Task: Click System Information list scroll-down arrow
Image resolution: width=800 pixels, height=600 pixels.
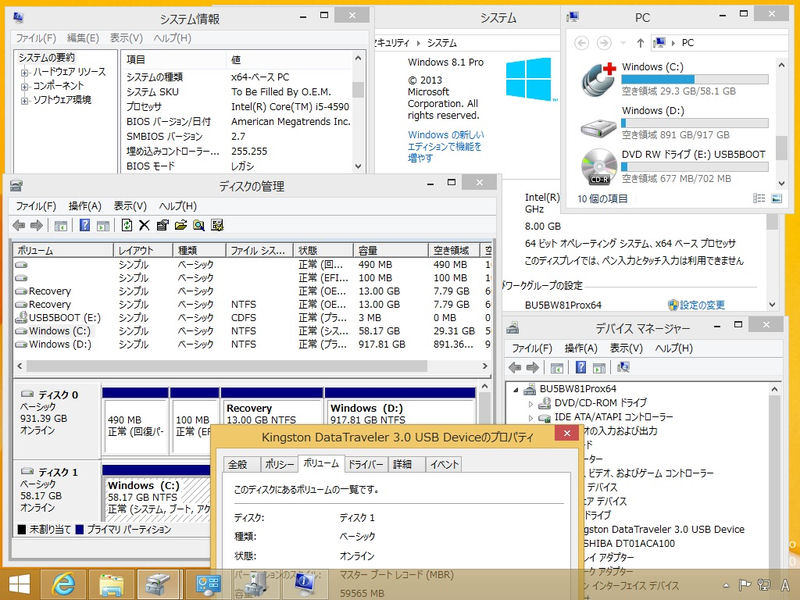Action: (x=358, y=166)
